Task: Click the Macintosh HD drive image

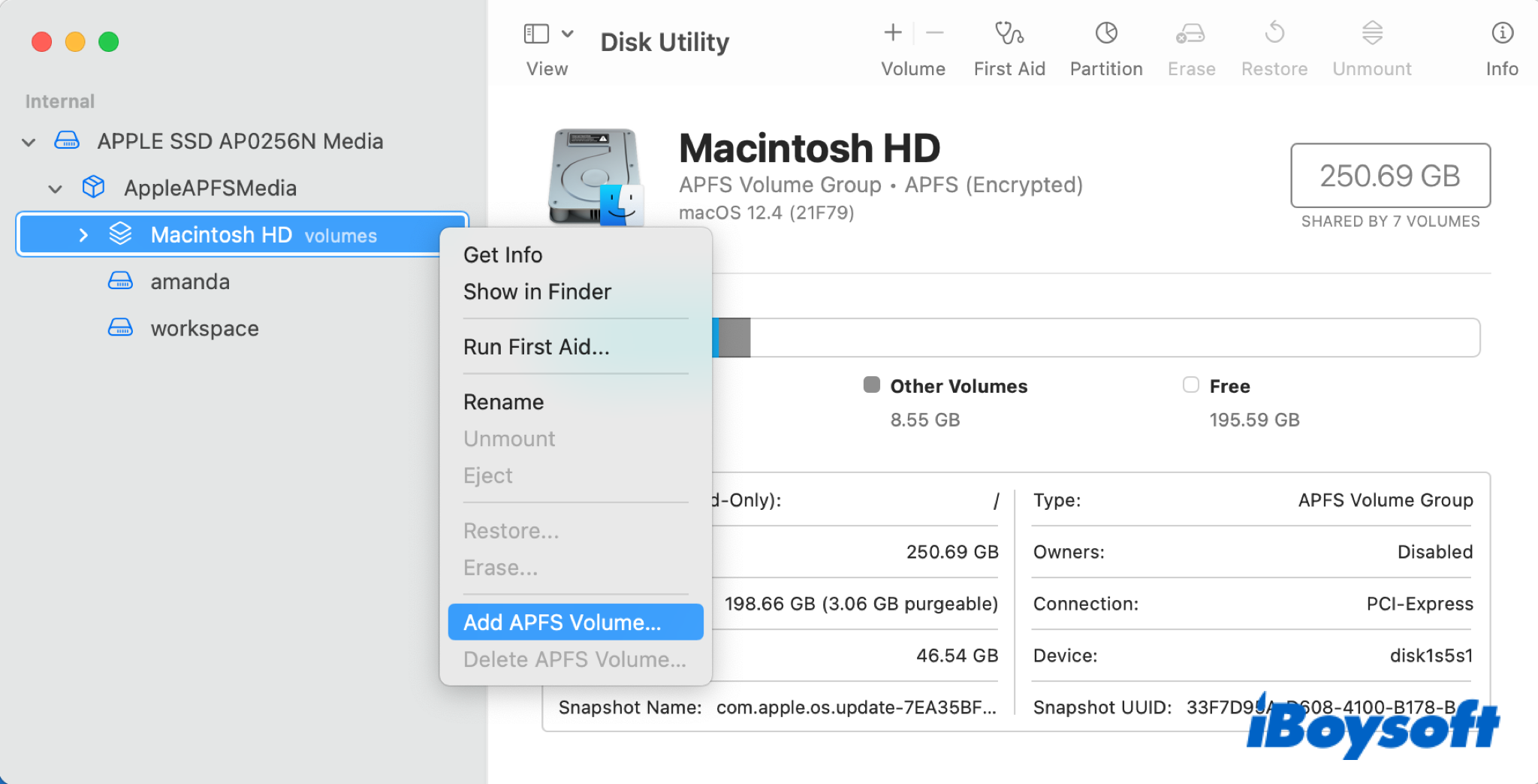Action: [596, 177]
